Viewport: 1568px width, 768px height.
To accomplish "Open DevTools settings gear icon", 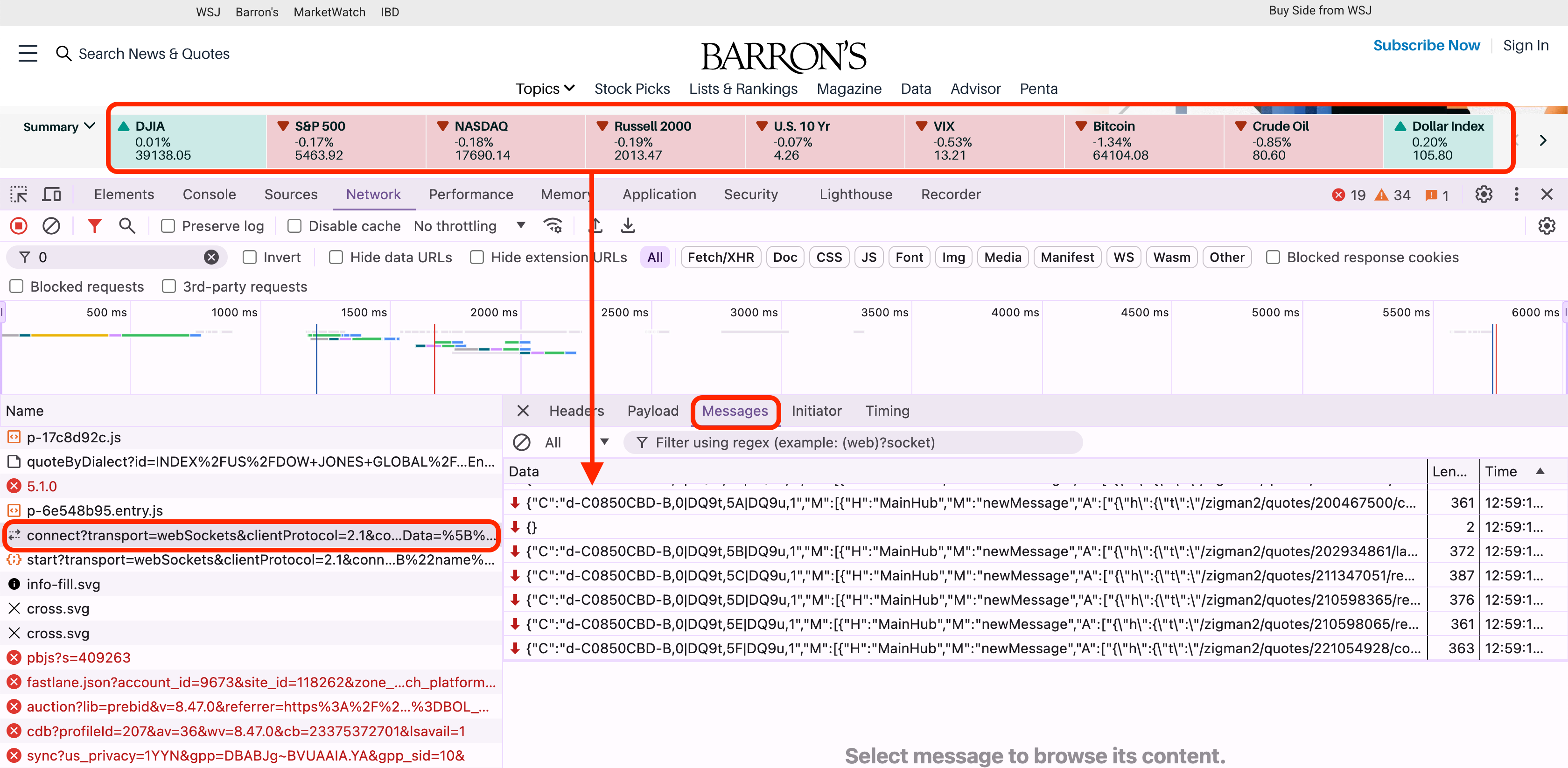I will [1484, 195].
